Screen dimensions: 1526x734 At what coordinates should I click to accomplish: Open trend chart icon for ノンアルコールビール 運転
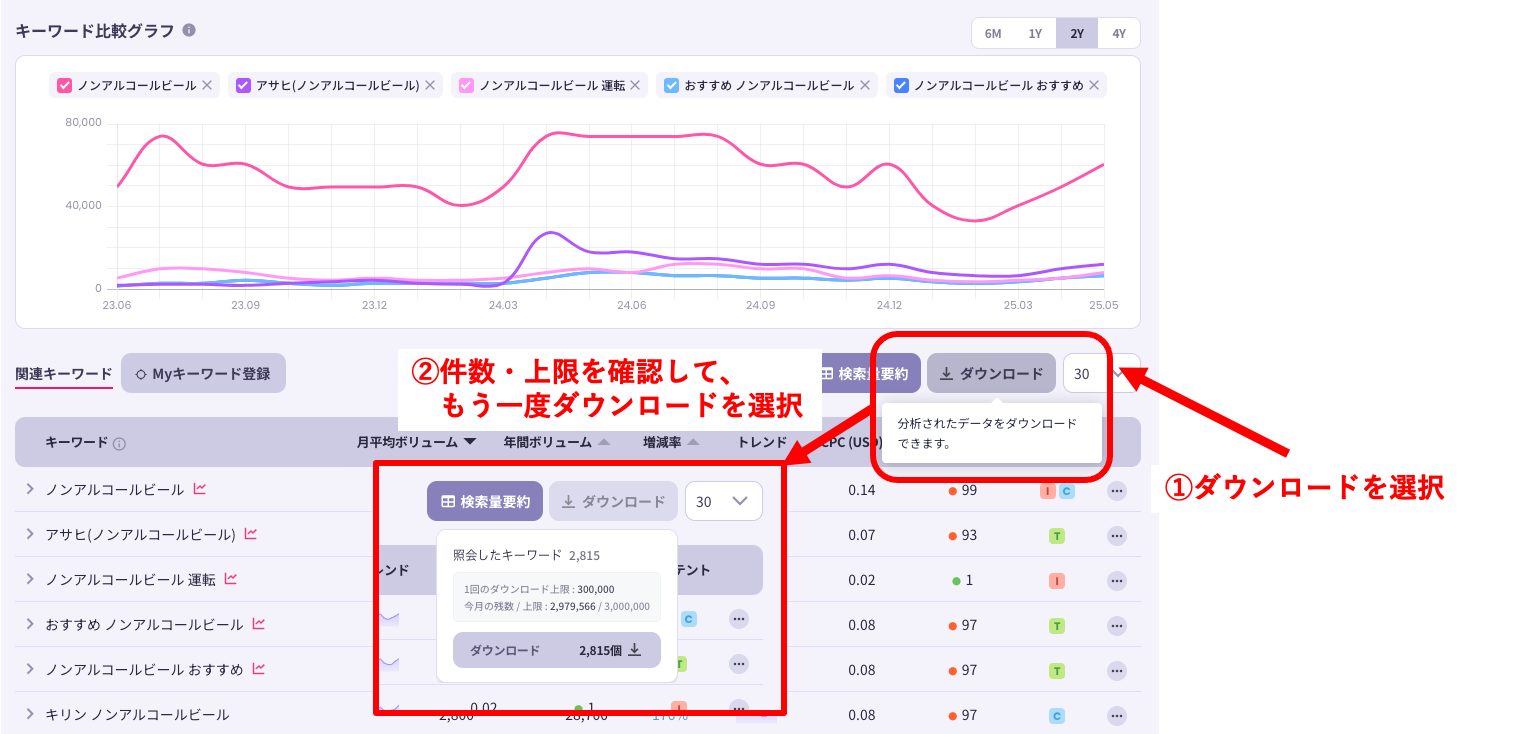point(231,579)
